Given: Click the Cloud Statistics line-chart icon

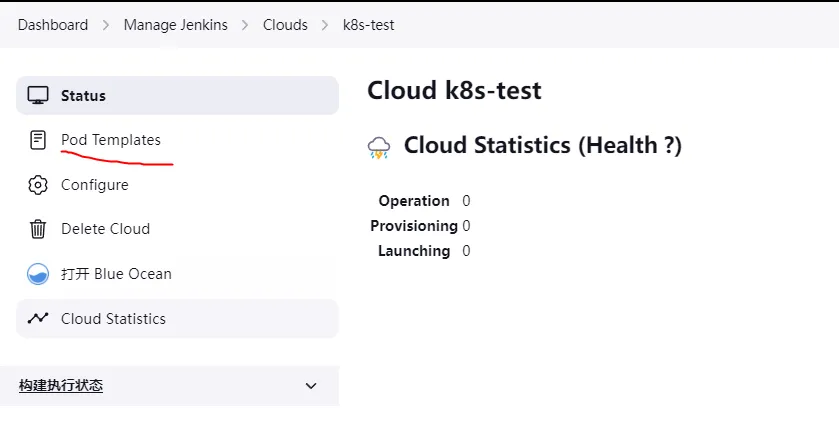Looking at the screenshot, I should (x=38, y=318).
